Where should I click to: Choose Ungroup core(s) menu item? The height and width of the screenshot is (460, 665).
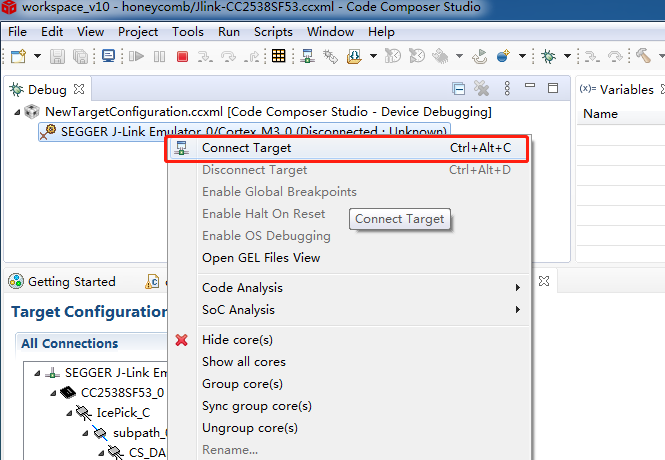pyautogui.click(x=250, y=428)
